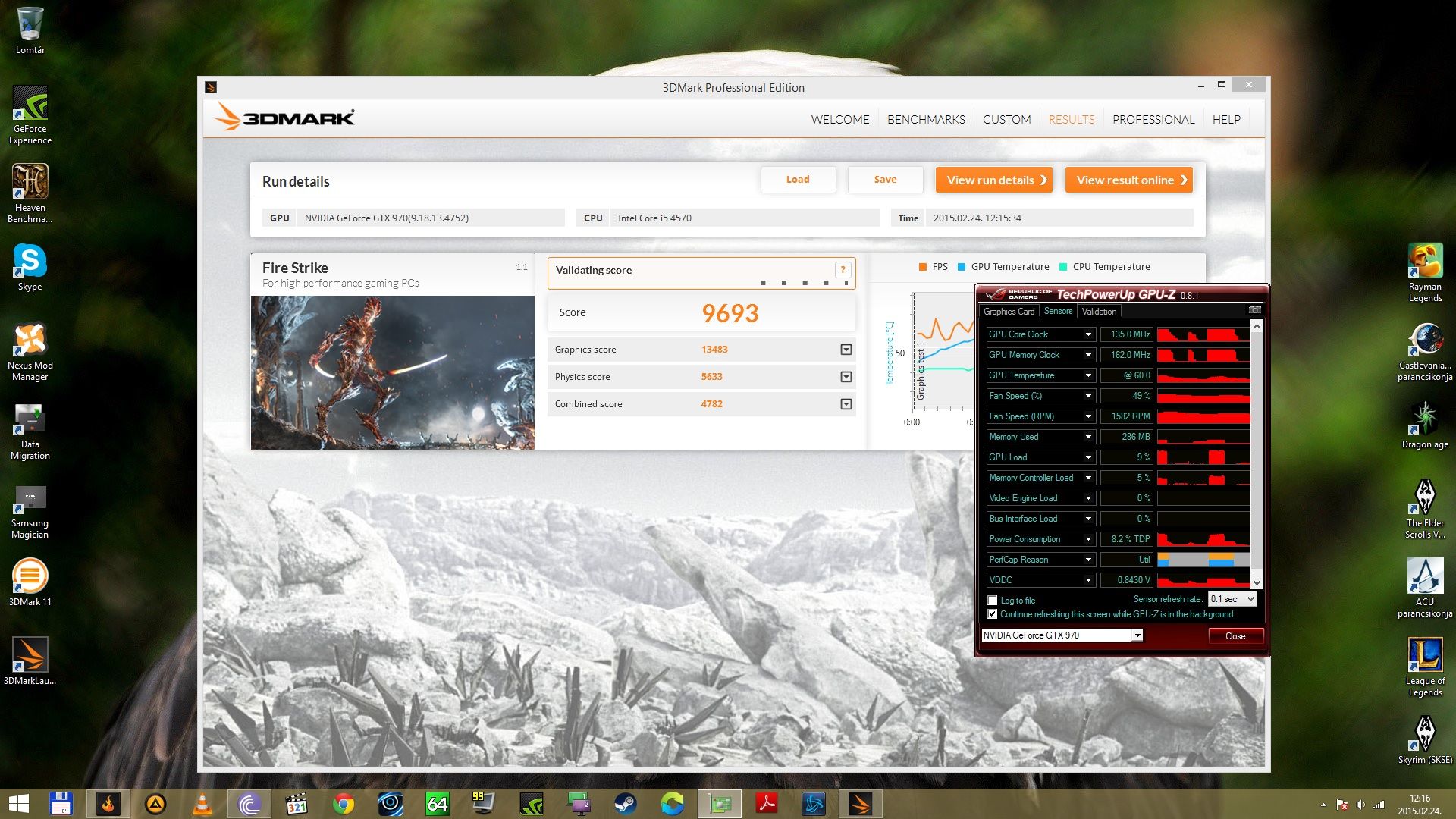Screen dimensions: 1456x819
Task: Click the FPS legend color swatch
Action: tap(923, 267)
